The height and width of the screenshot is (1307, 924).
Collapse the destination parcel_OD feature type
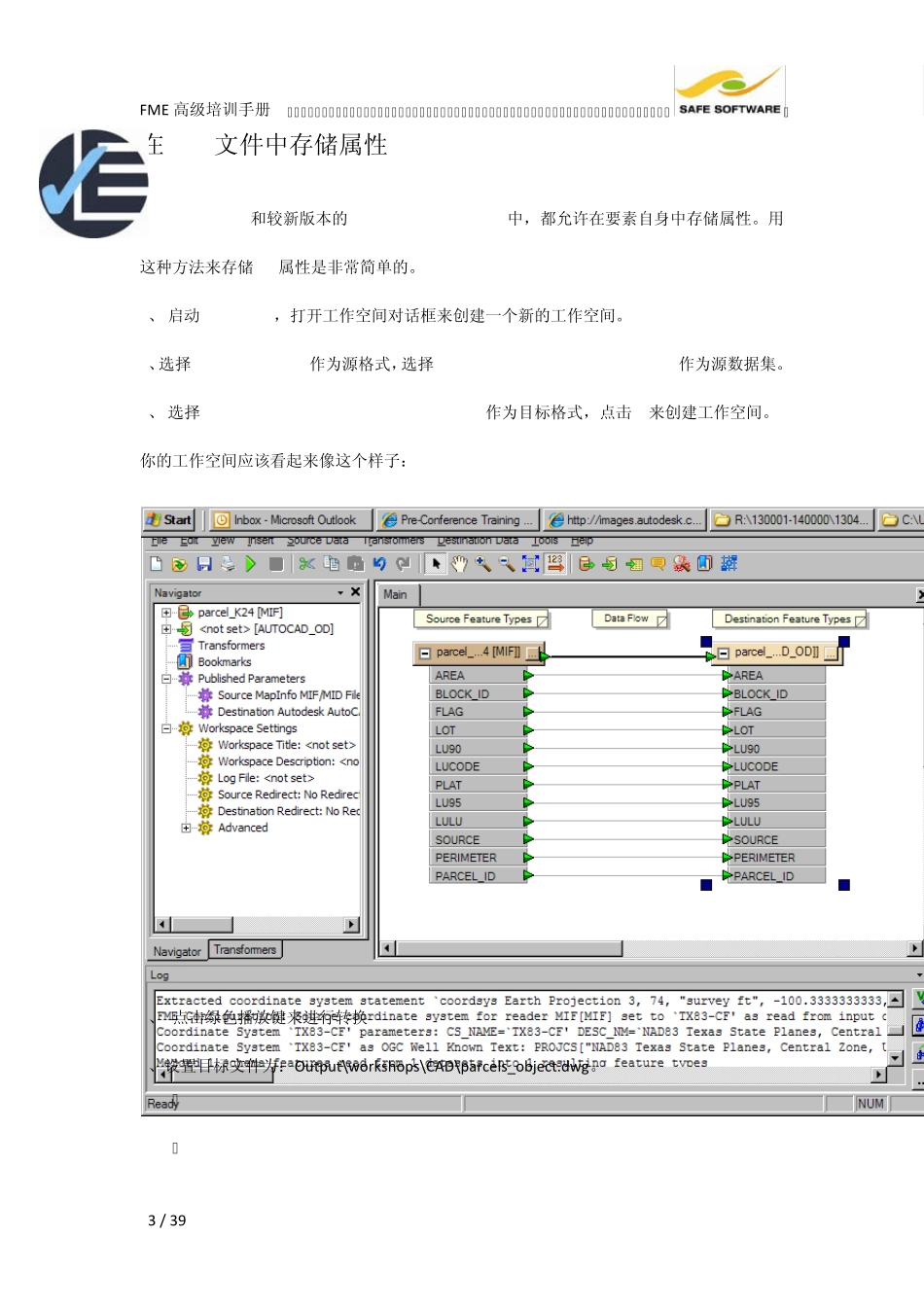[724, 653]
